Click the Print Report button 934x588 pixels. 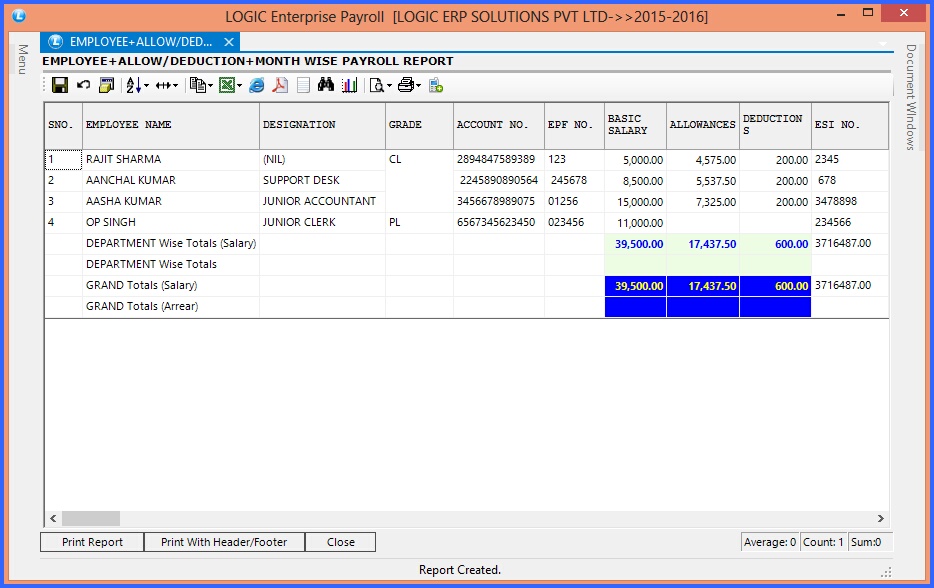[x=92, y=542]
